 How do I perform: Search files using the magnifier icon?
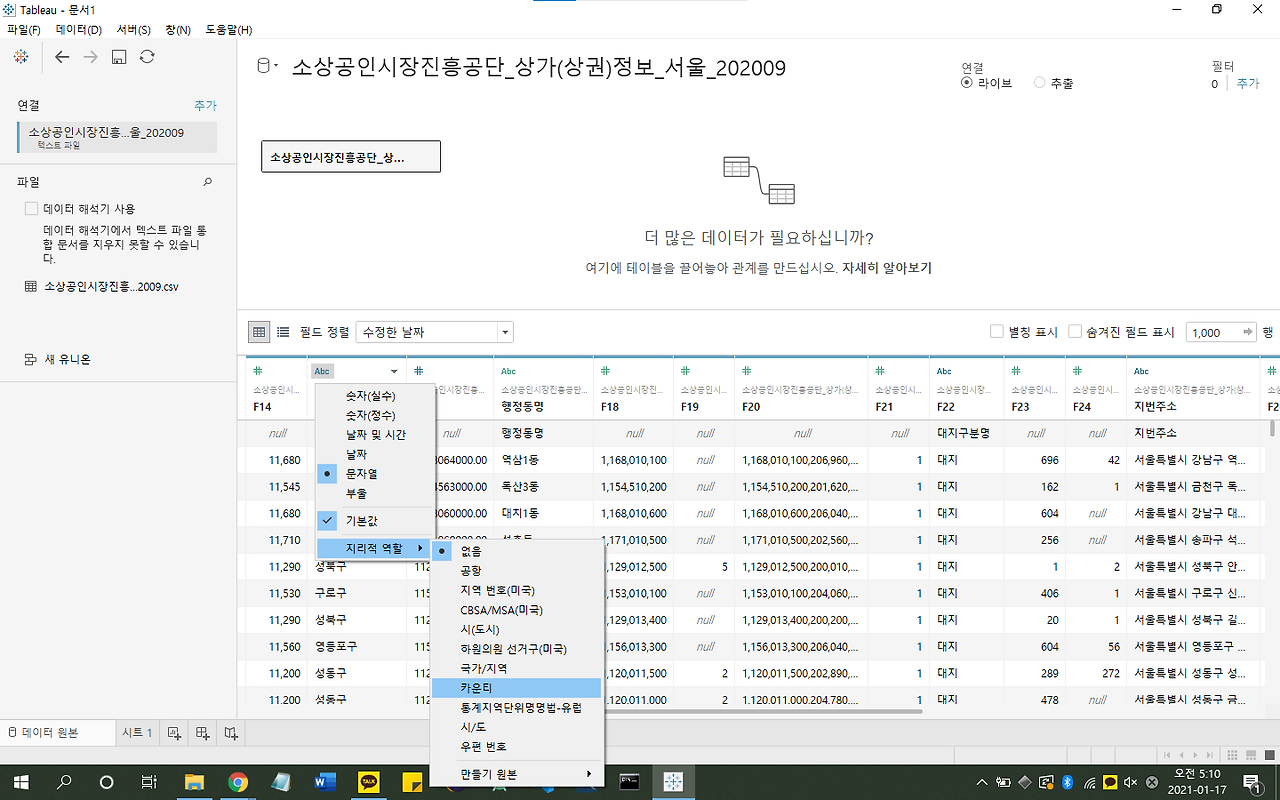208,182
